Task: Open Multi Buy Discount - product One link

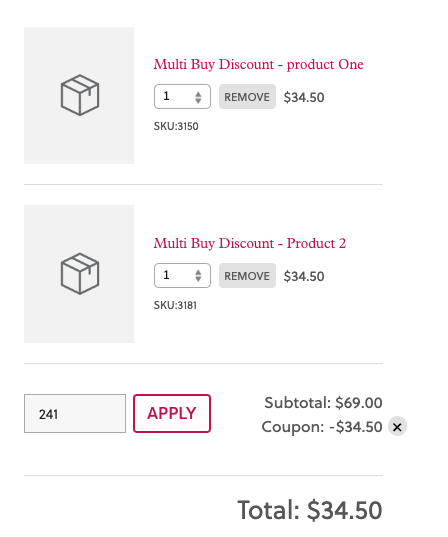Action: (x=258, y=64)
